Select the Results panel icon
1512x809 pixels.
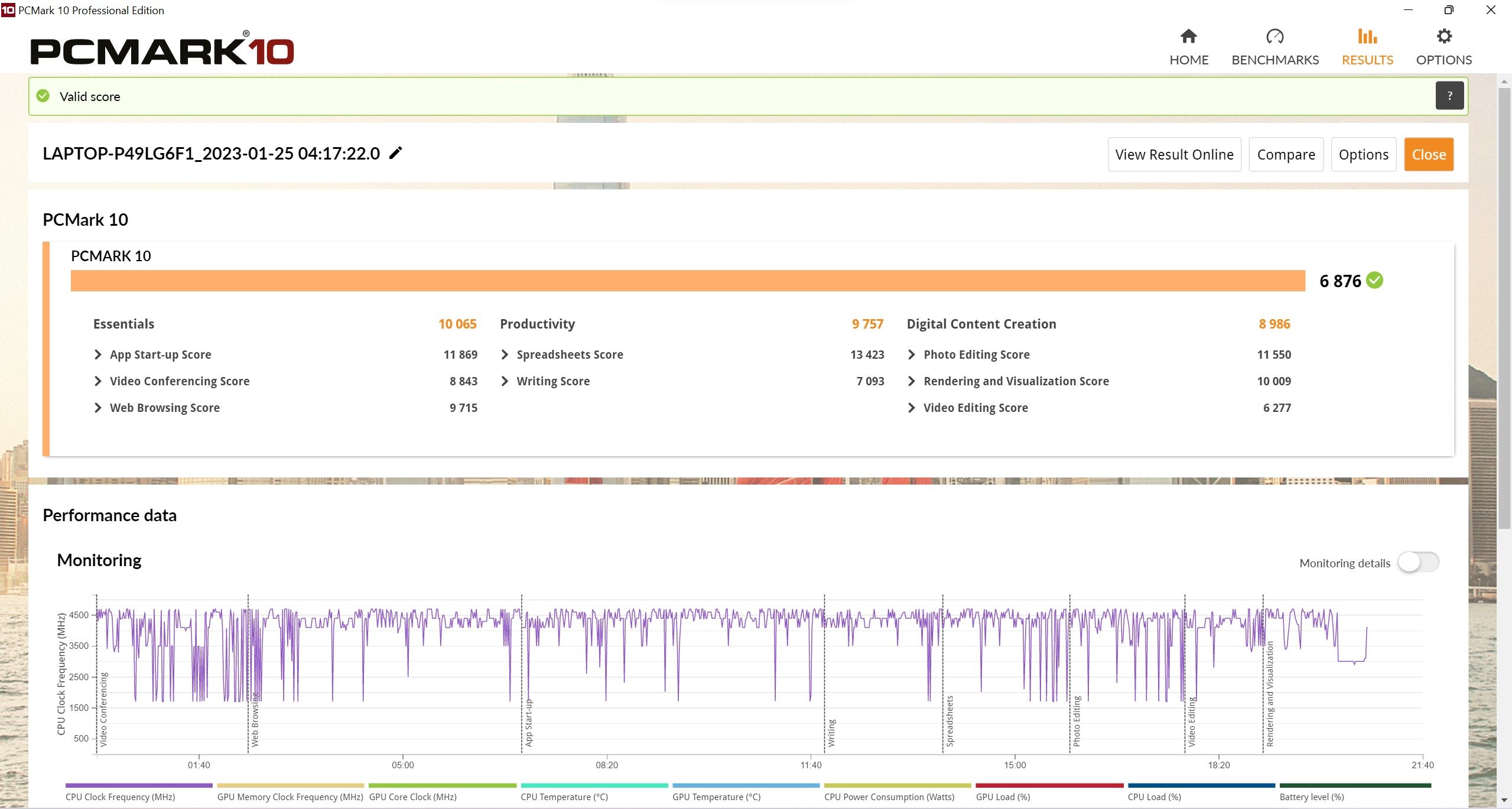(x=1365, y=36)
